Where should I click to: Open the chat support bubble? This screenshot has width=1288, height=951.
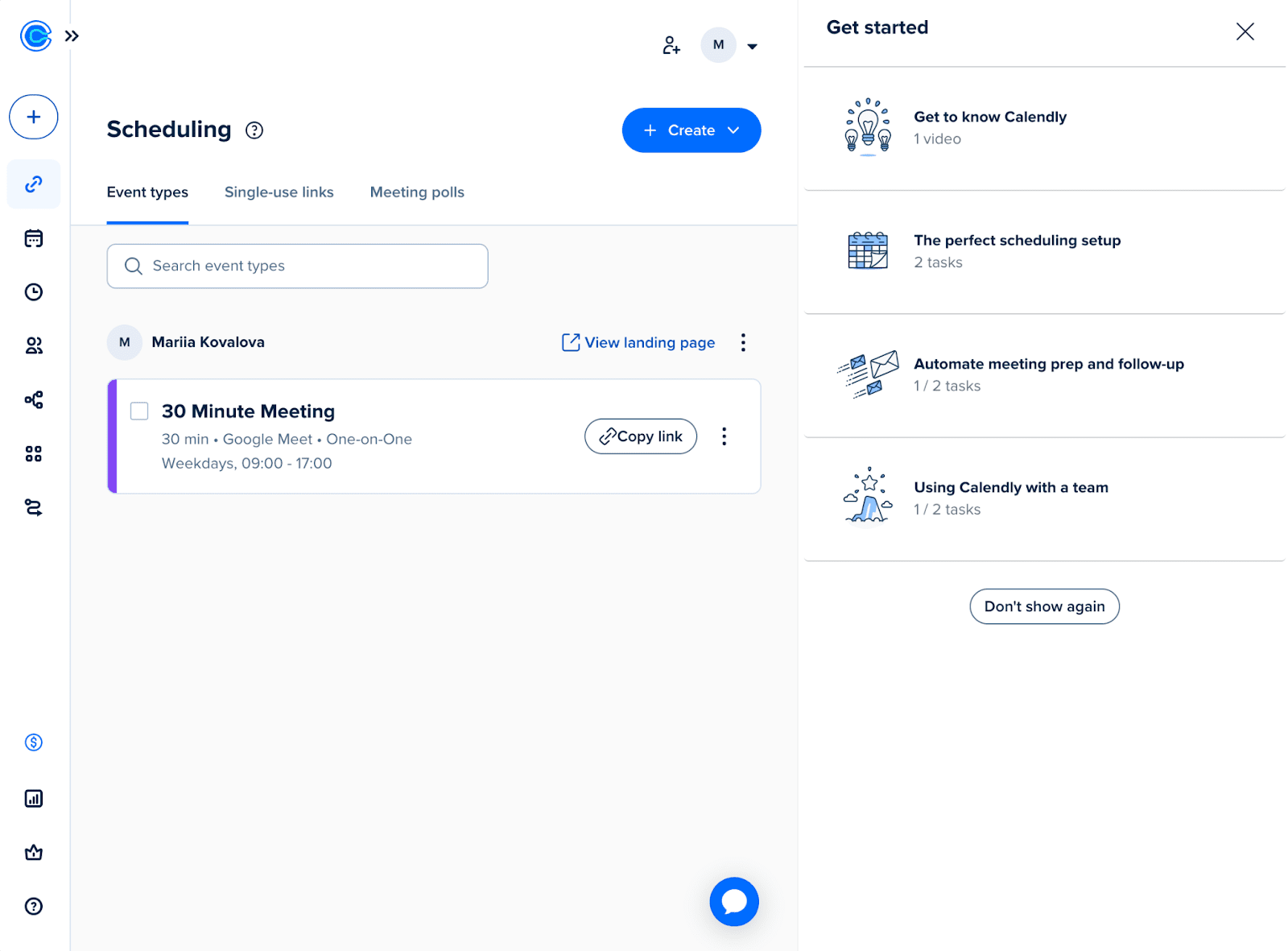pos(733,901)
